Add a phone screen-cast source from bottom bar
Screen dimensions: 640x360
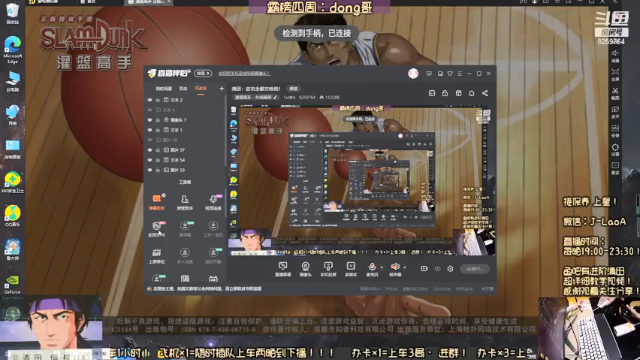click(328, 269)
